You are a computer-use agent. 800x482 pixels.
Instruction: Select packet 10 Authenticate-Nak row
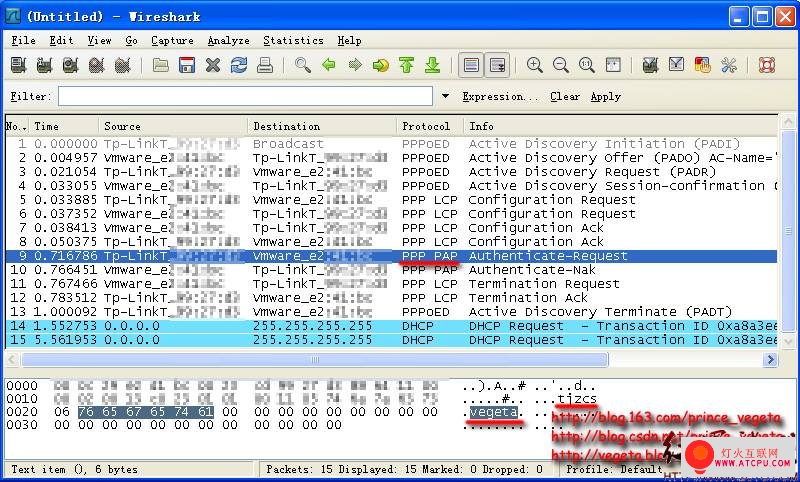pyautogui.click(x=391, y=270)
